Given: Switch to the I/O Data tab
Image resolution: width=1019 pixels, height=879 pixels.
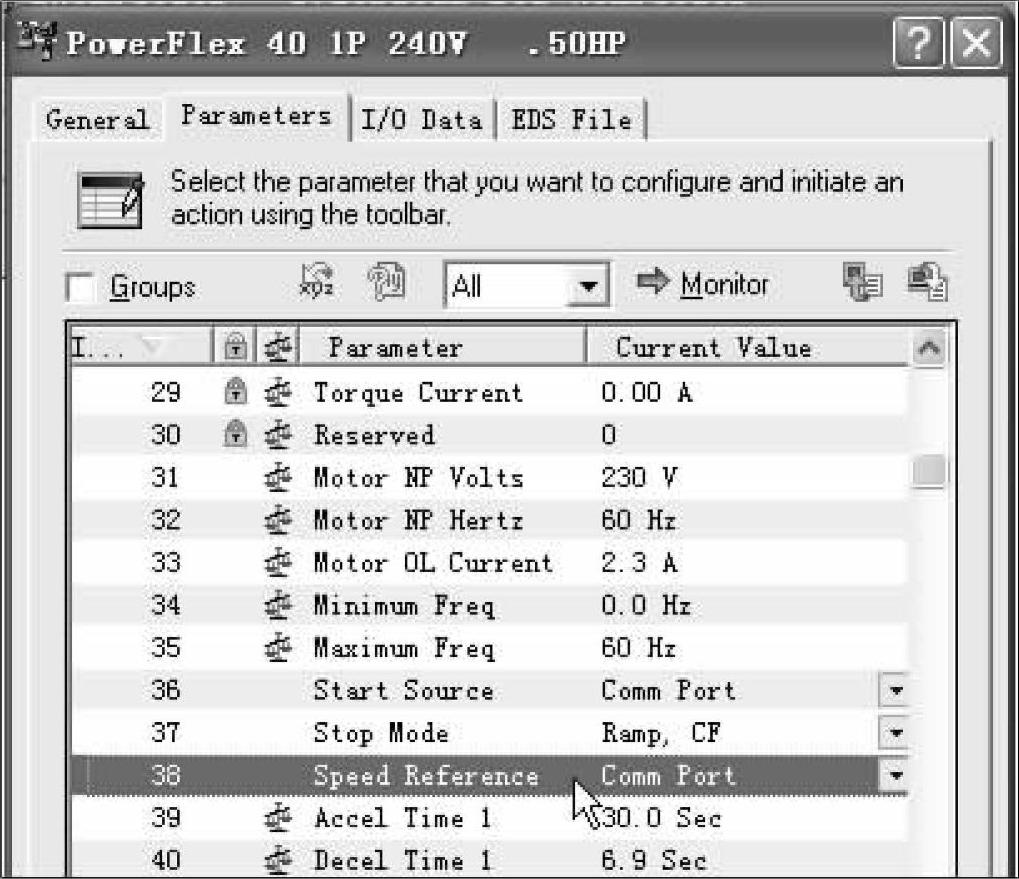Looking at the screenshot, I should click(x=422, y=120).
